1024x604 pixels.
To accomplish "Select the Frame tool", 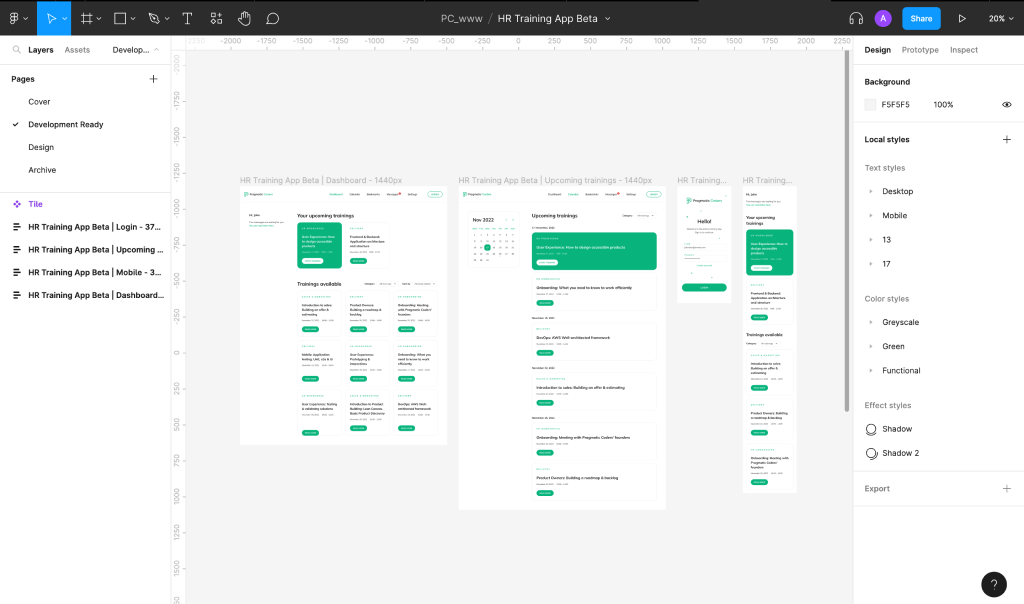I will 85,17.
